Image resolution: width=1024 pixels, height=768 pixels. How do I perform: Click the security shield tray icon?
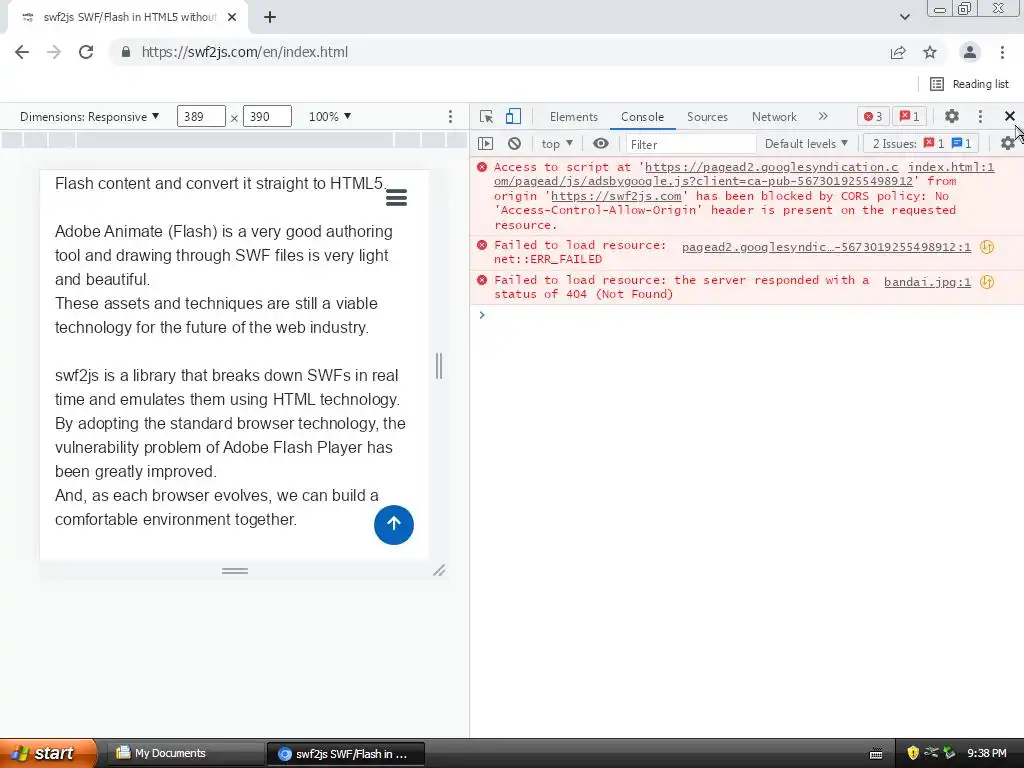[913, 754]
